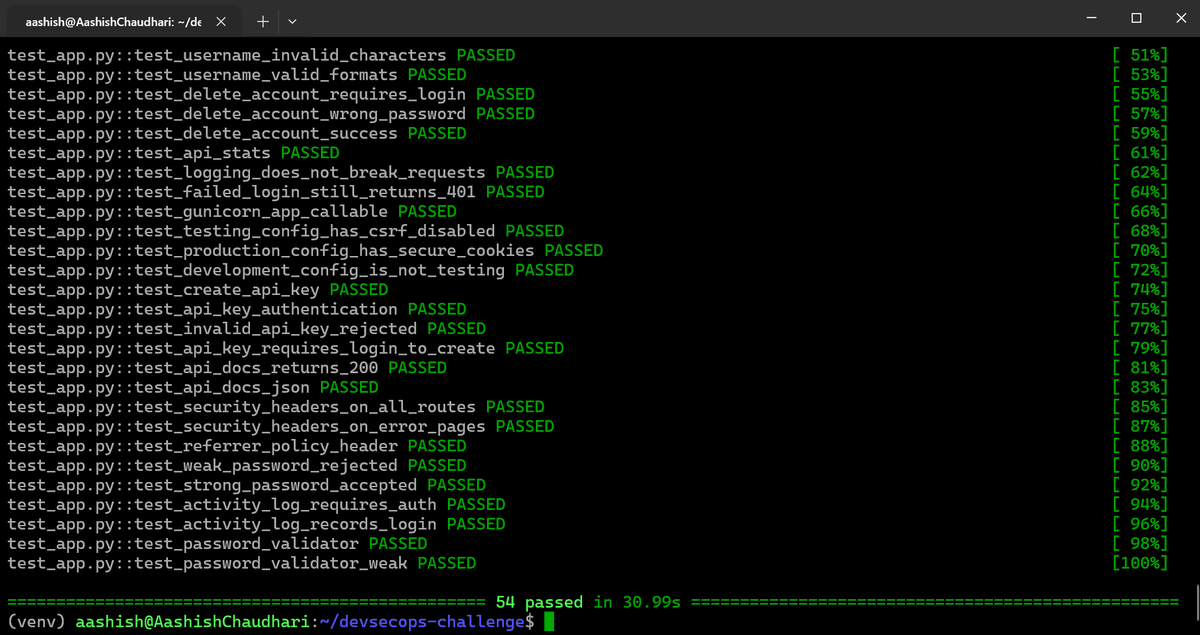Click the test_strong_password_accepted line
Screen dimensions: 1200x635
(x=247, y=484)
